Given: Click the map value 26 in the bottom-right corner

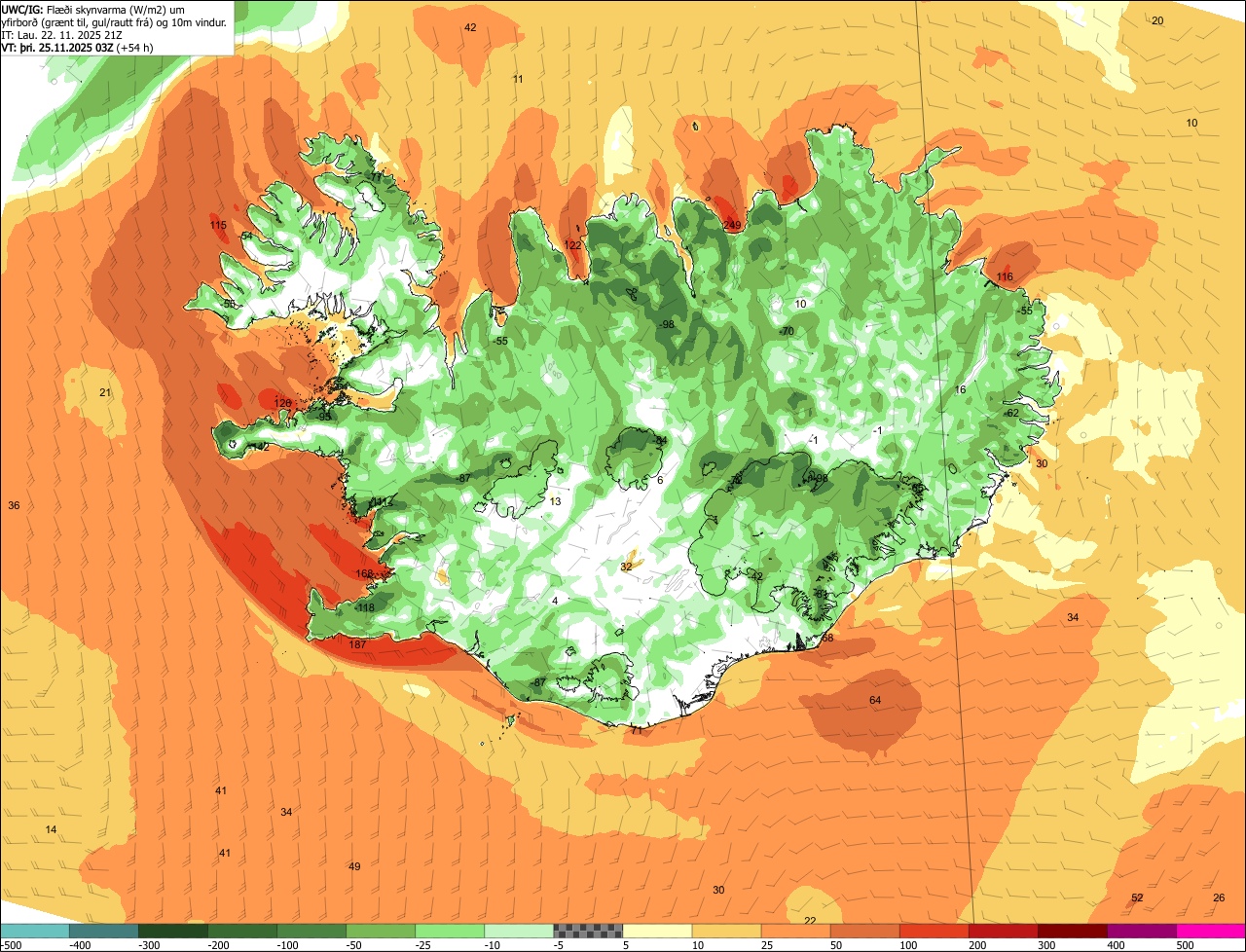Looking at the screenshot, I should tap(1219, 897).
